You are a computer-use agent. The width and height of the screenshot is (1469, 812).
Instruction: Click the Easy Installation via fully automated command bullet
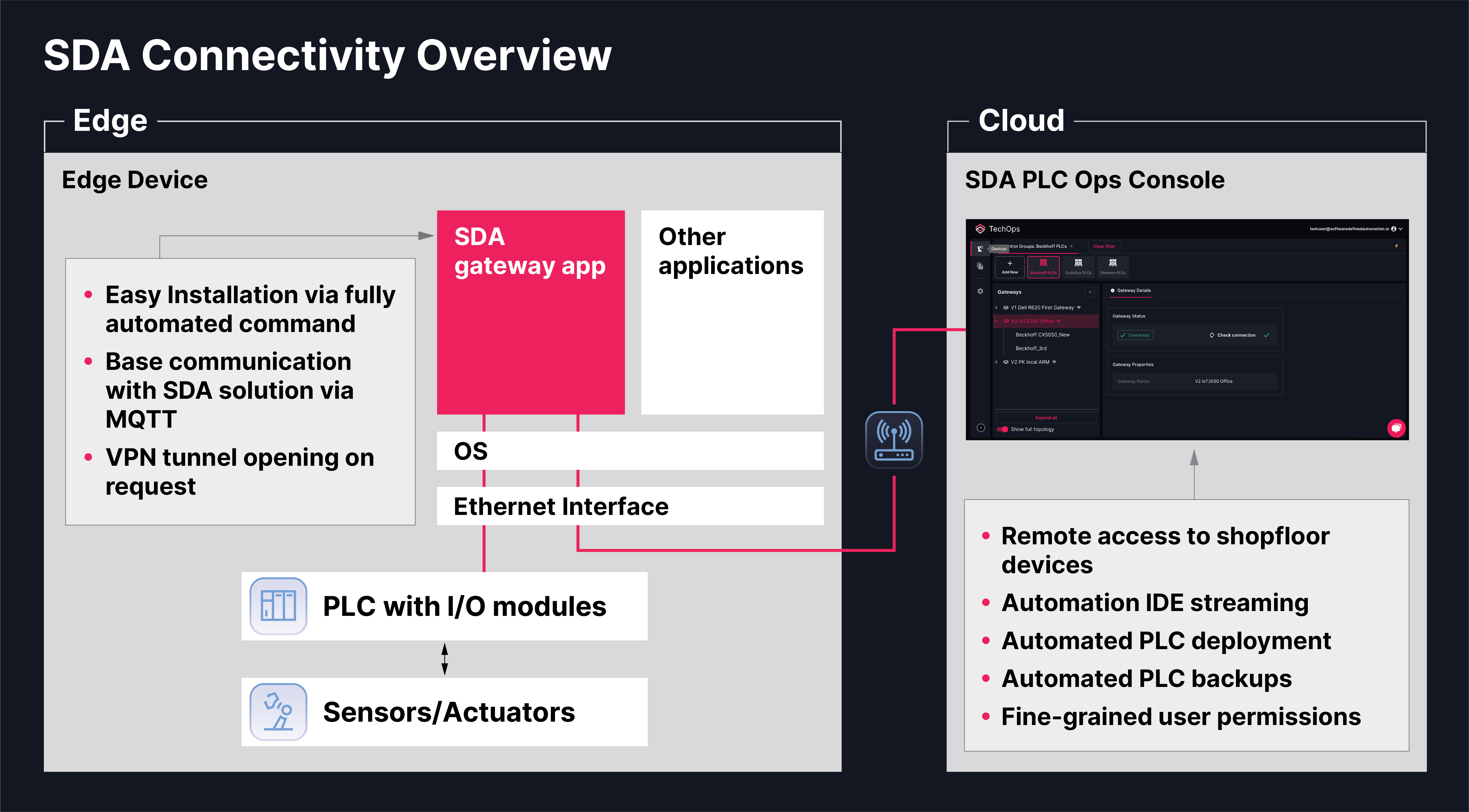[250, 310]
